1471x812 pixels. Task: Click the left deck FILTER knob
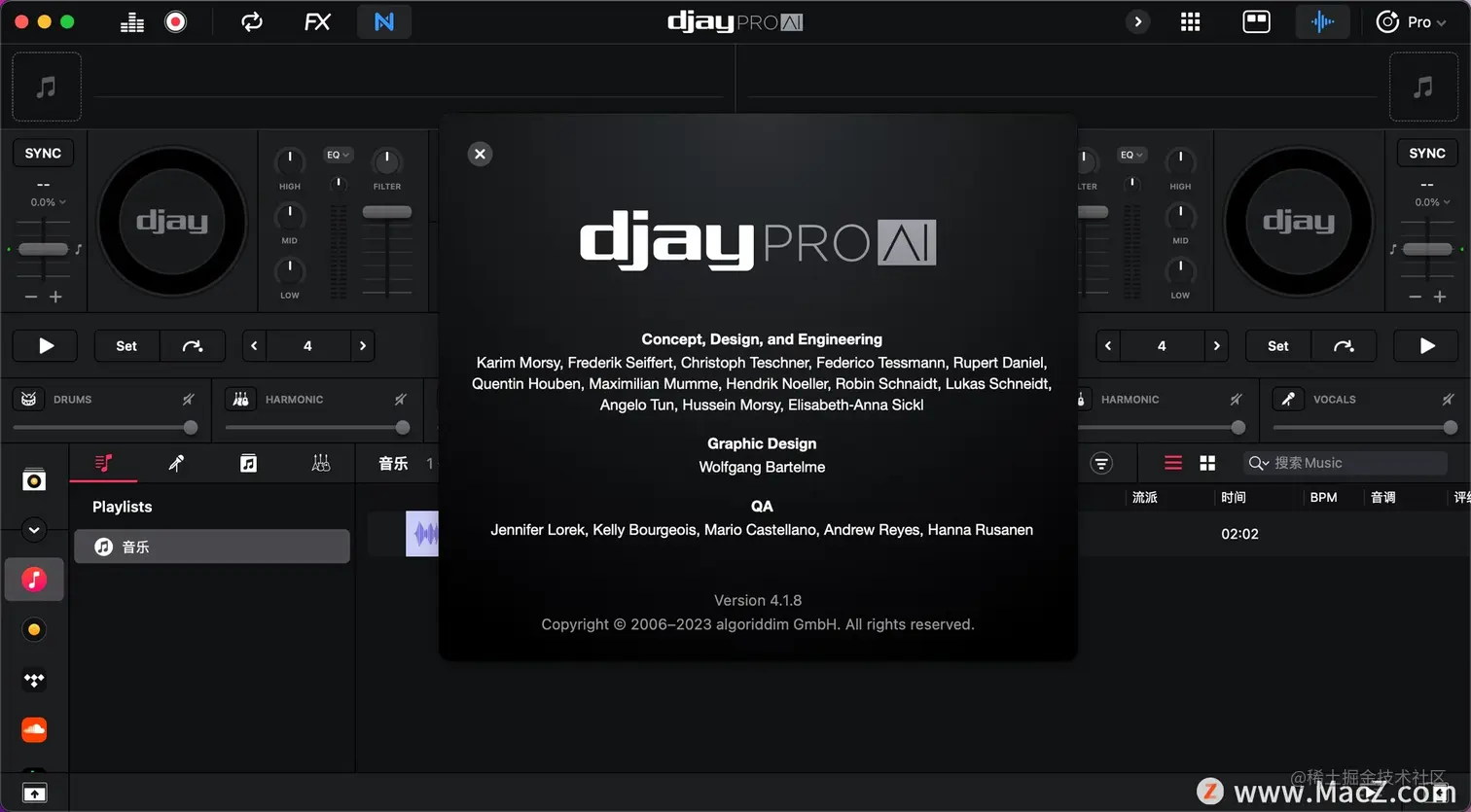387,160
